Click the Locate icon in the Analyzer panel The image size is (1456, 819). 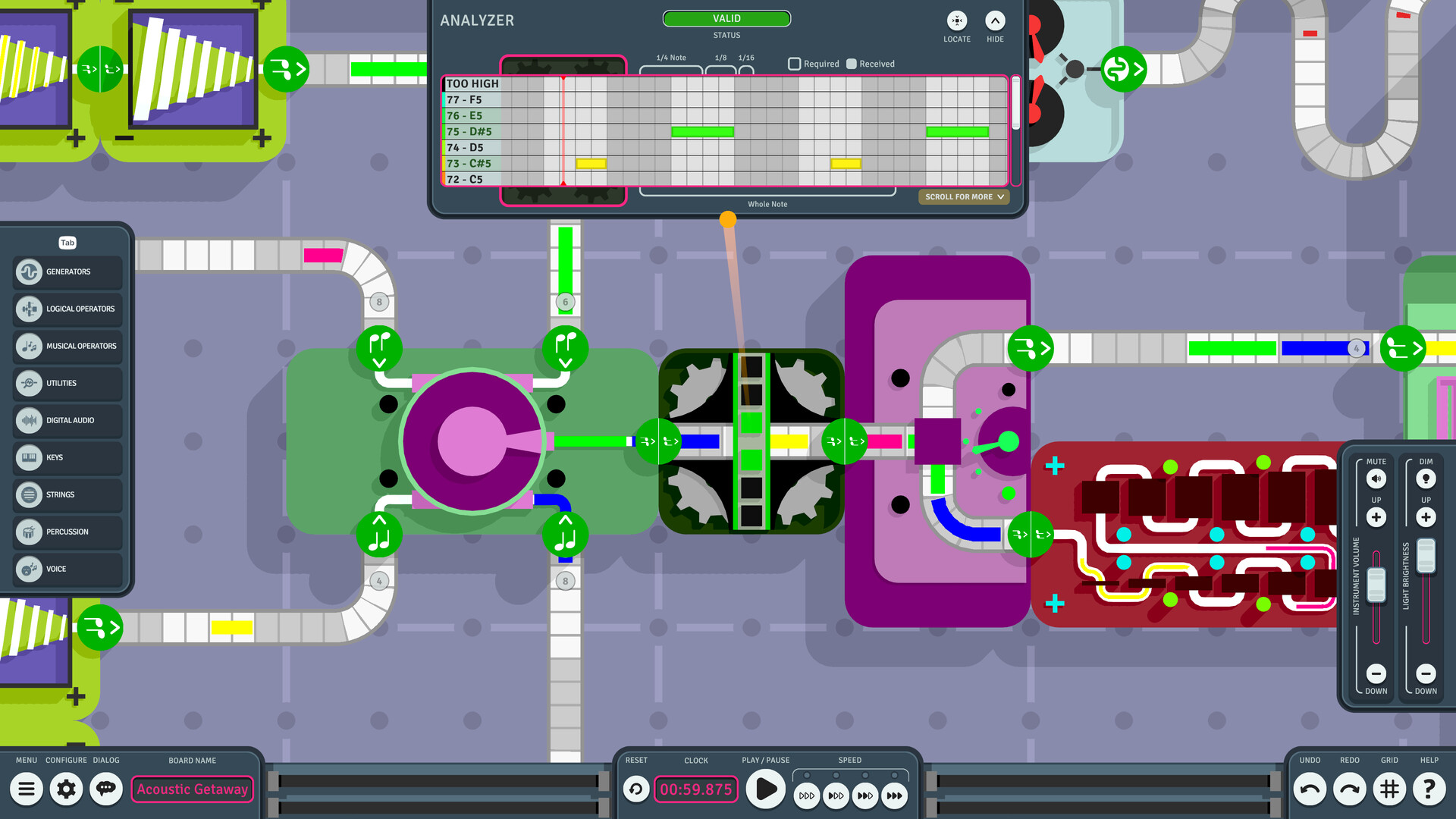click(x=956, y=22)
